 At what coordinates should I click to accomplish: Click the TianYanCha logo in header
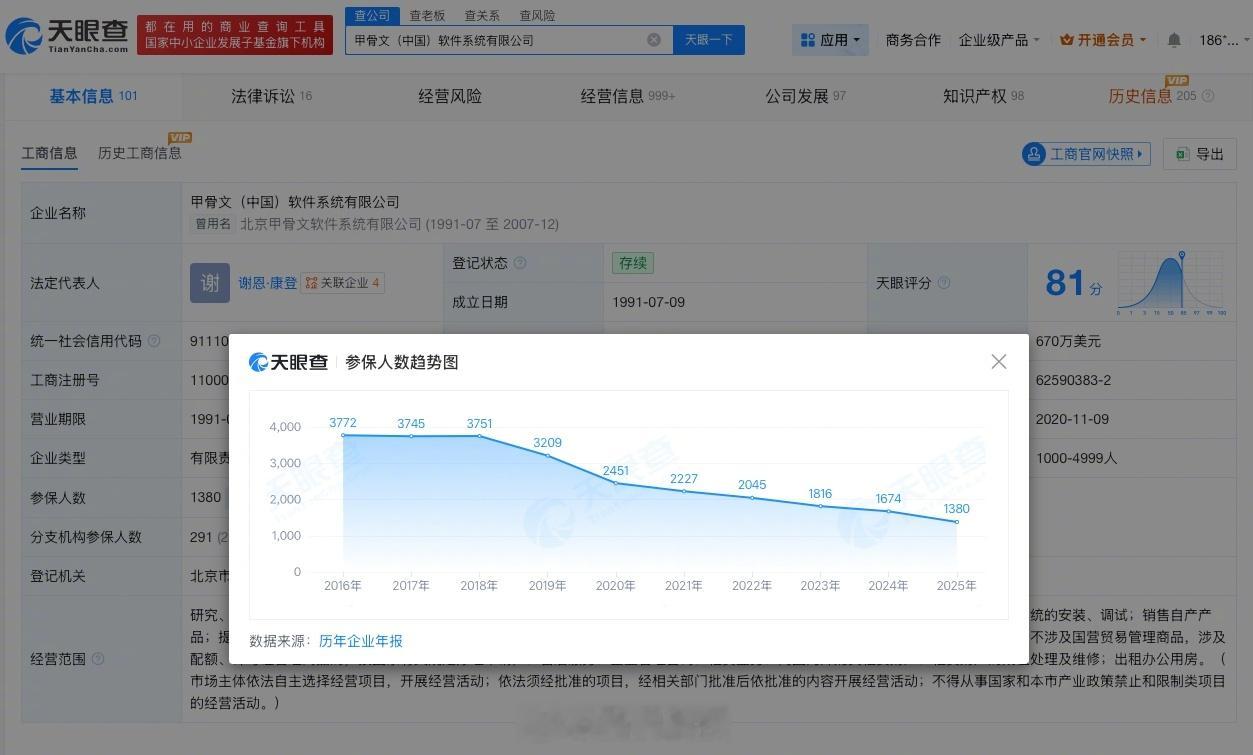67,37
